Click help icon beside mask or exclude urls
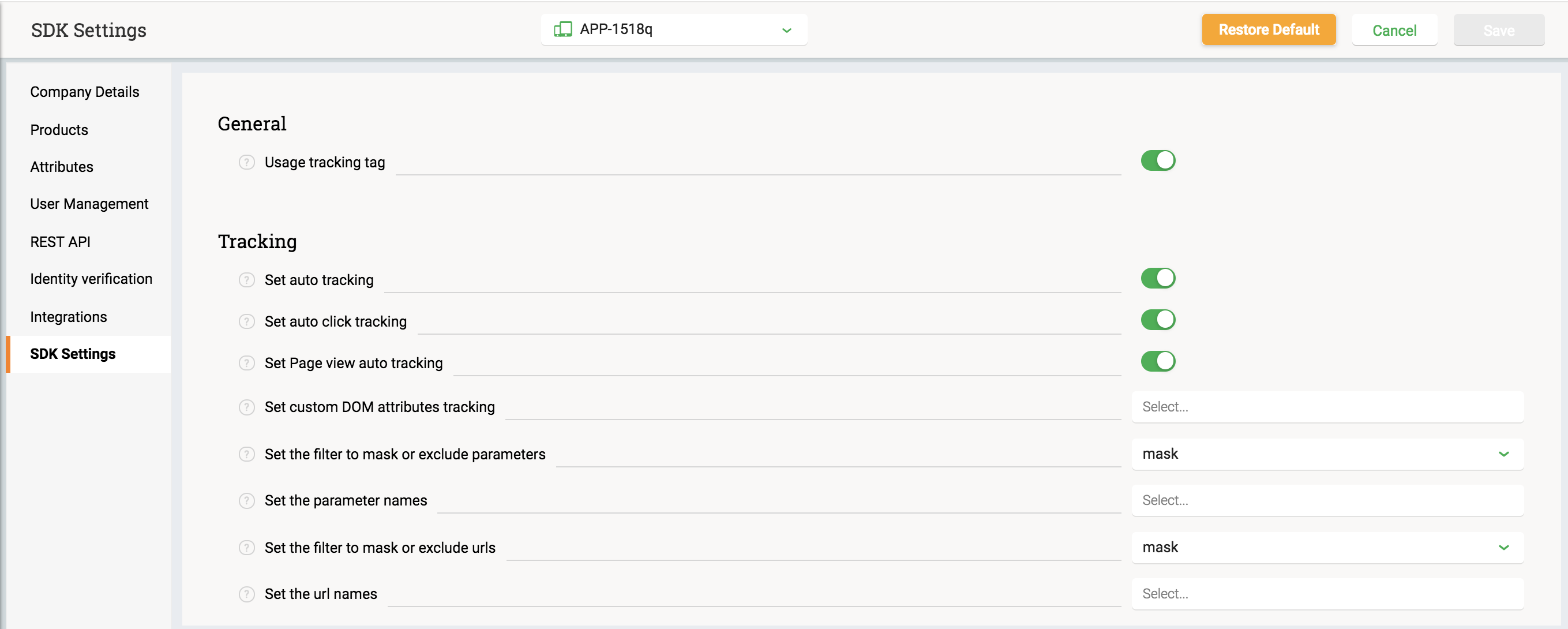The height and width of the screenshot is (629, 1568). [x=246, y=548]
